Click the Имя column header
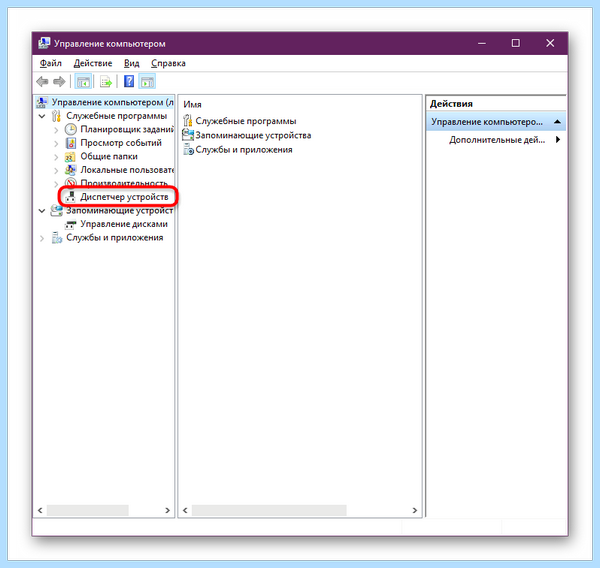This screenshot has height=568, width=600. point(192,104)
